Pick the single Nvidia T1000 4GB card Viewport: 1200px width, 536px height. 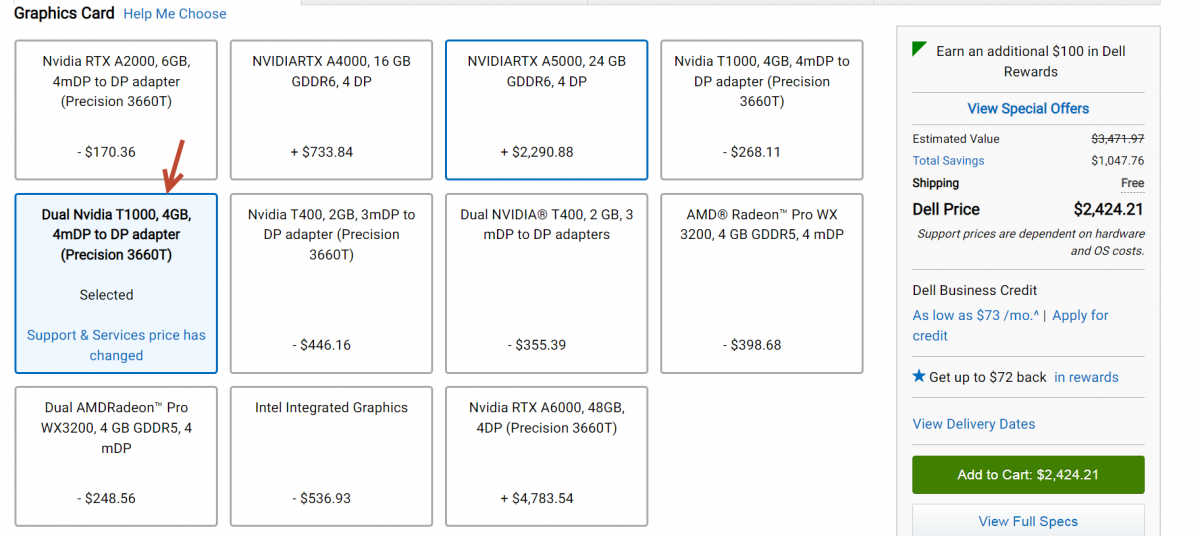[762, 110]
